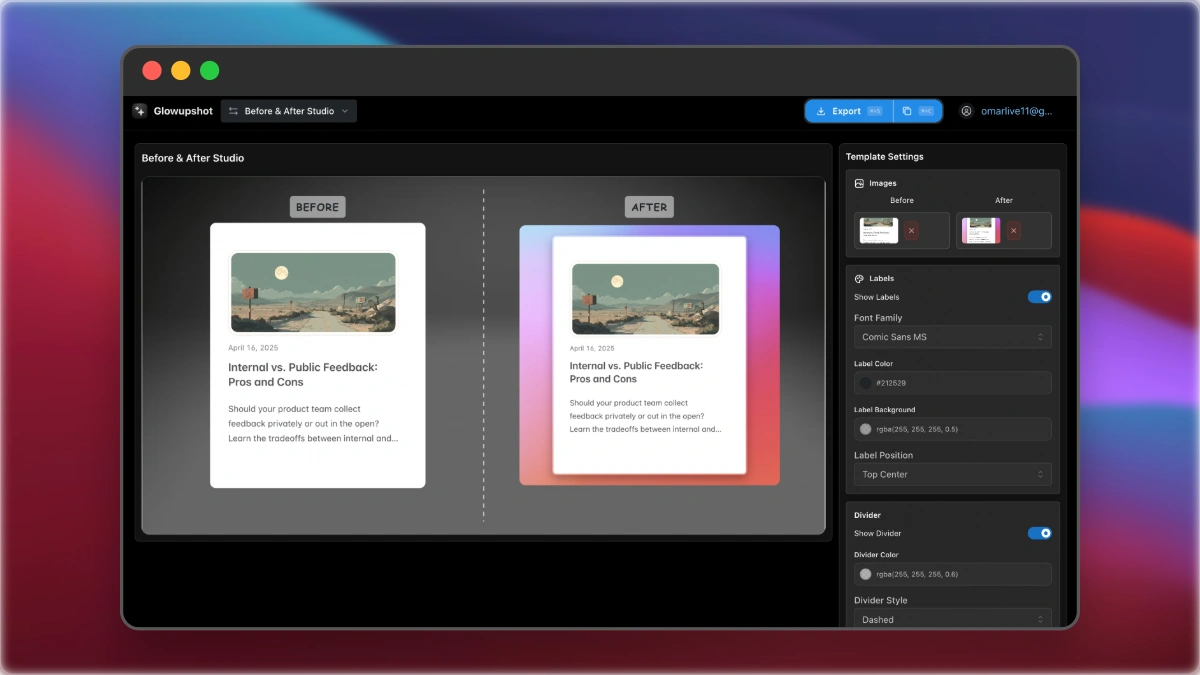The width and height of the screenshot is (1200, 675).
Task: Click the Labels section palette icon
Action: pos(860,278)
